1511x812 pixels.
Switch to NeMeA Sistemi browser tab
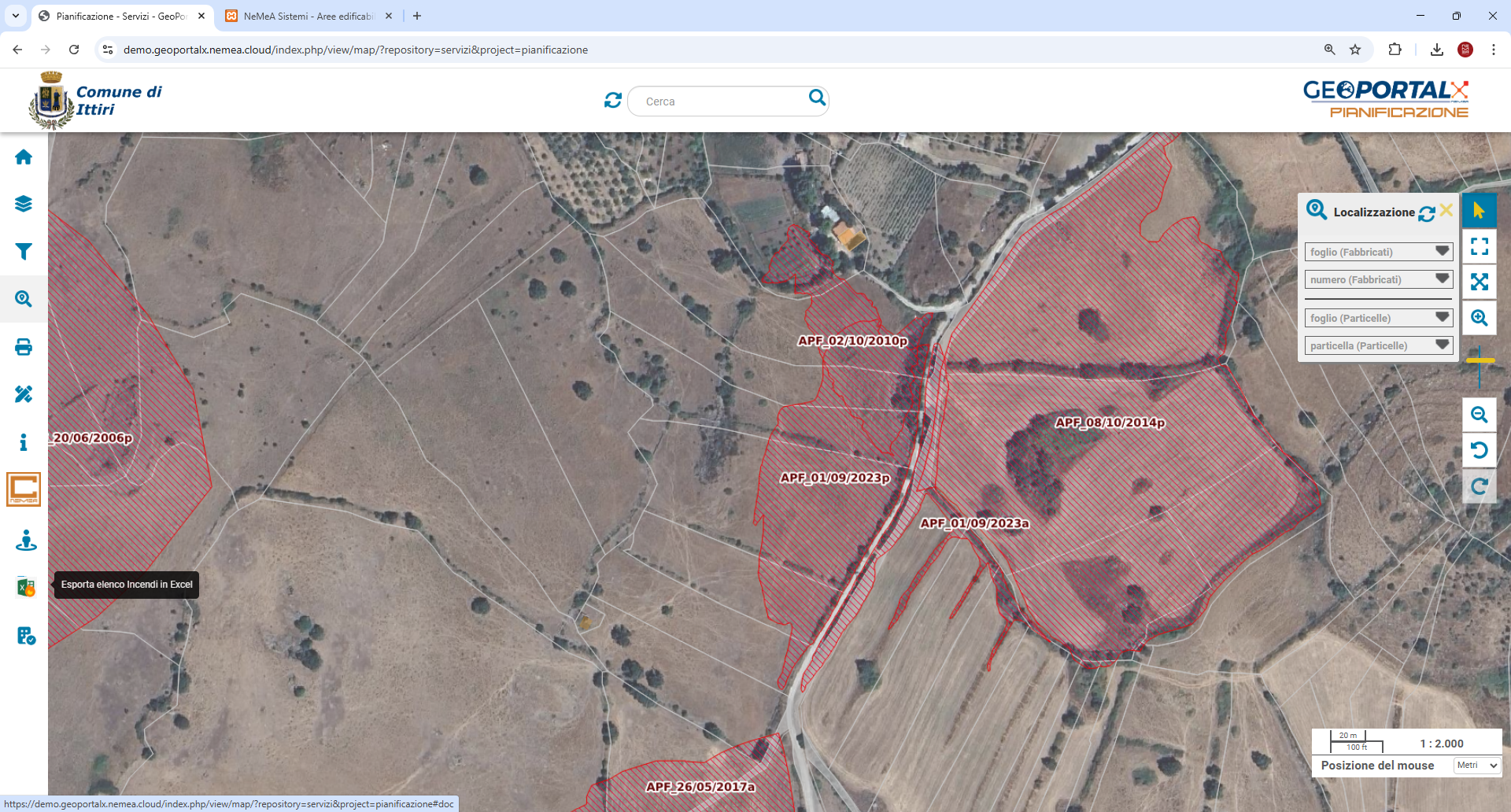point(307,16)
